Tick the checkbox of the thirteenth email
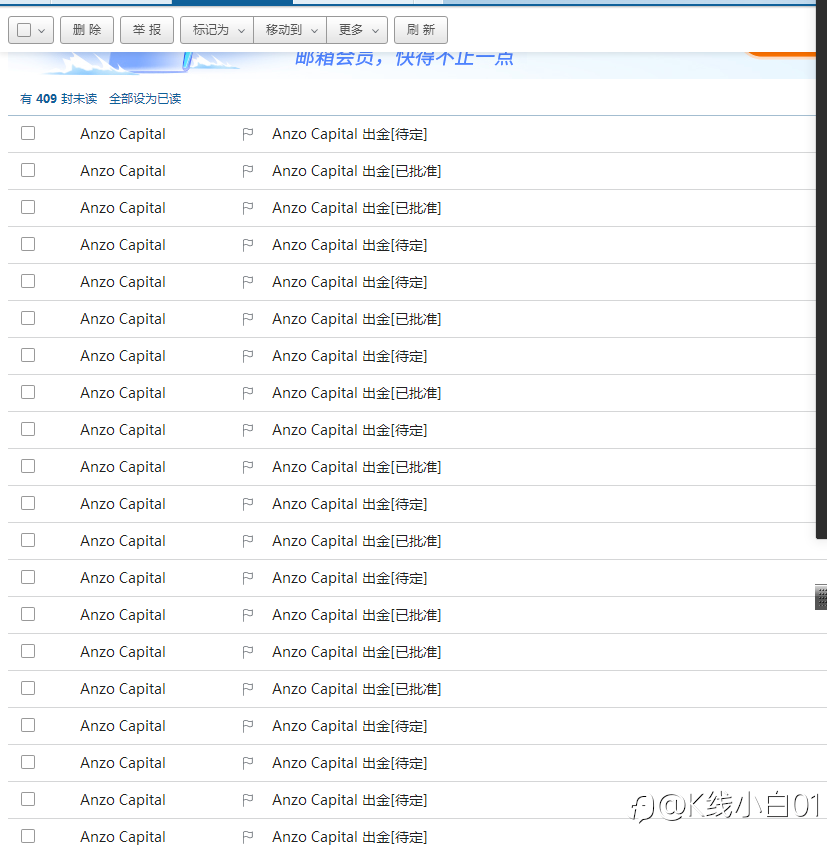 (28, 577)
